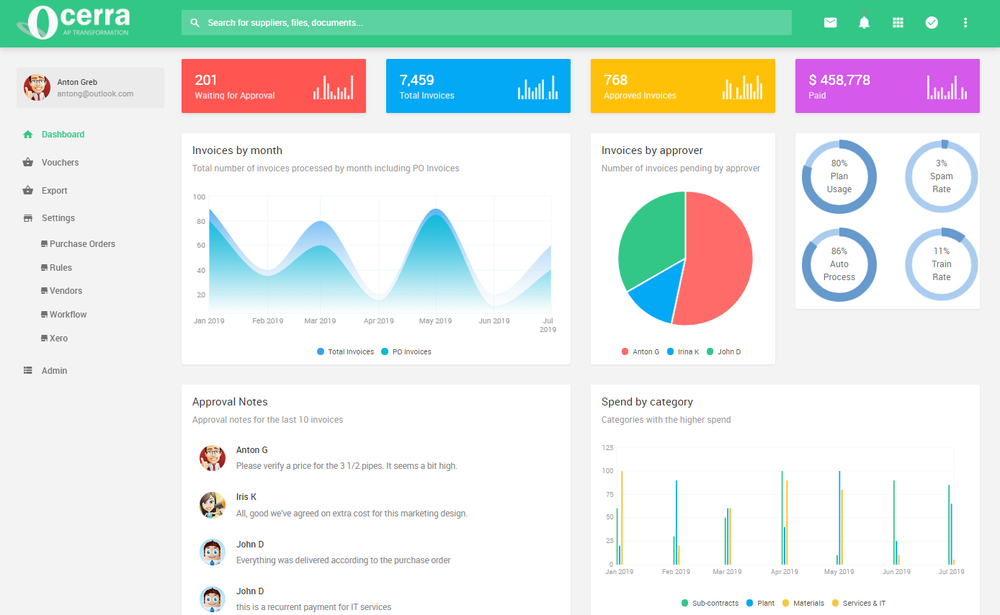Toggle Plant legend series

click(x=760, y=603)
